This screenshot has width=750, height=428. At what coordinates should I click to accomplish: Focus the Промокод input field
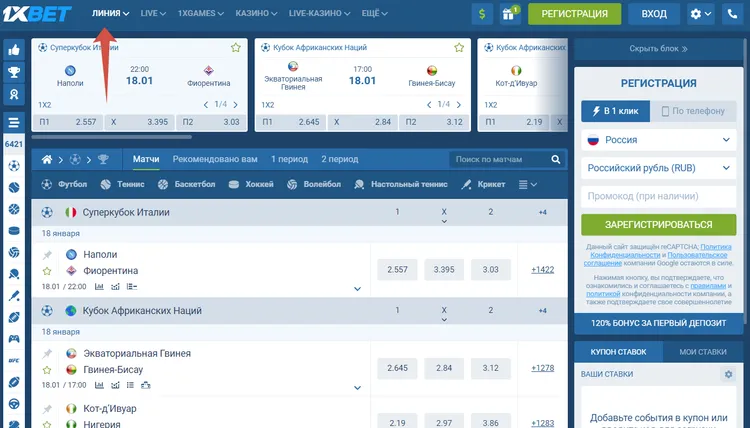(659, 196)
